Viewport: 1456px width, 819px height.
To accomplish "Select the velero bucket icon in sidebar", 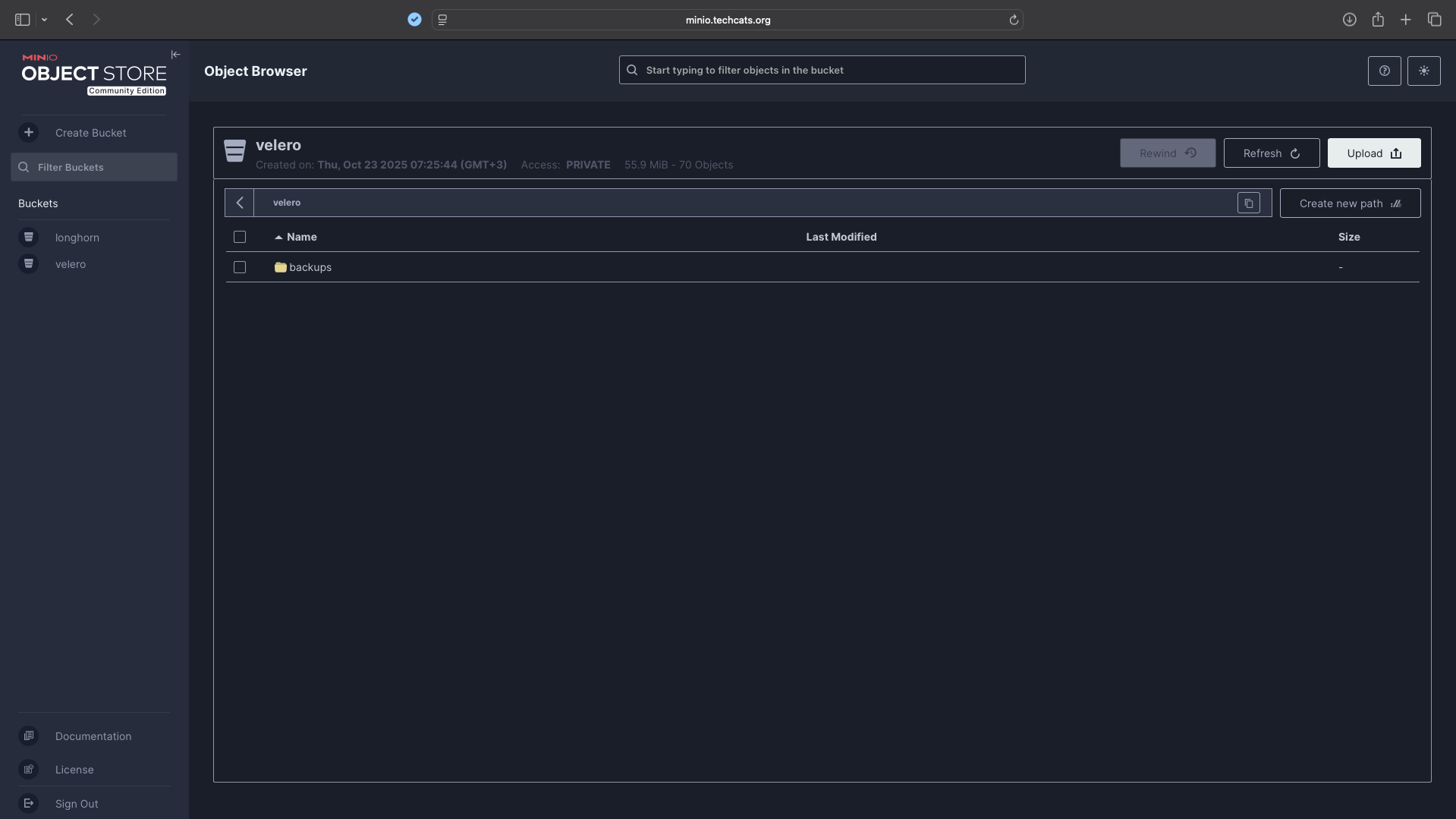I will coord(29,263).
